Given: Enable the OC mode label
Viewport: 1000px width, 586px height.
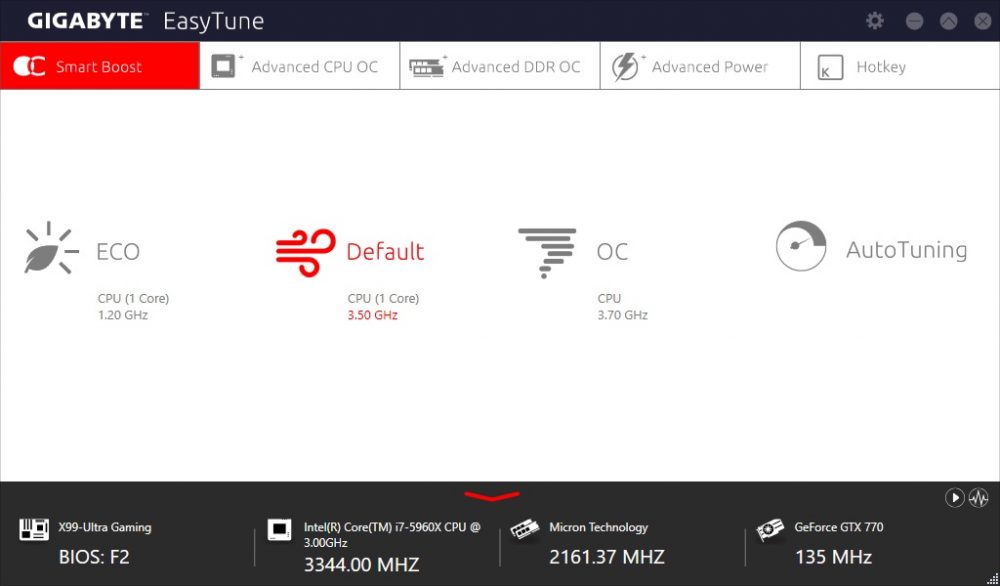Looking at the screenshot, I should [x=612, y=251].
